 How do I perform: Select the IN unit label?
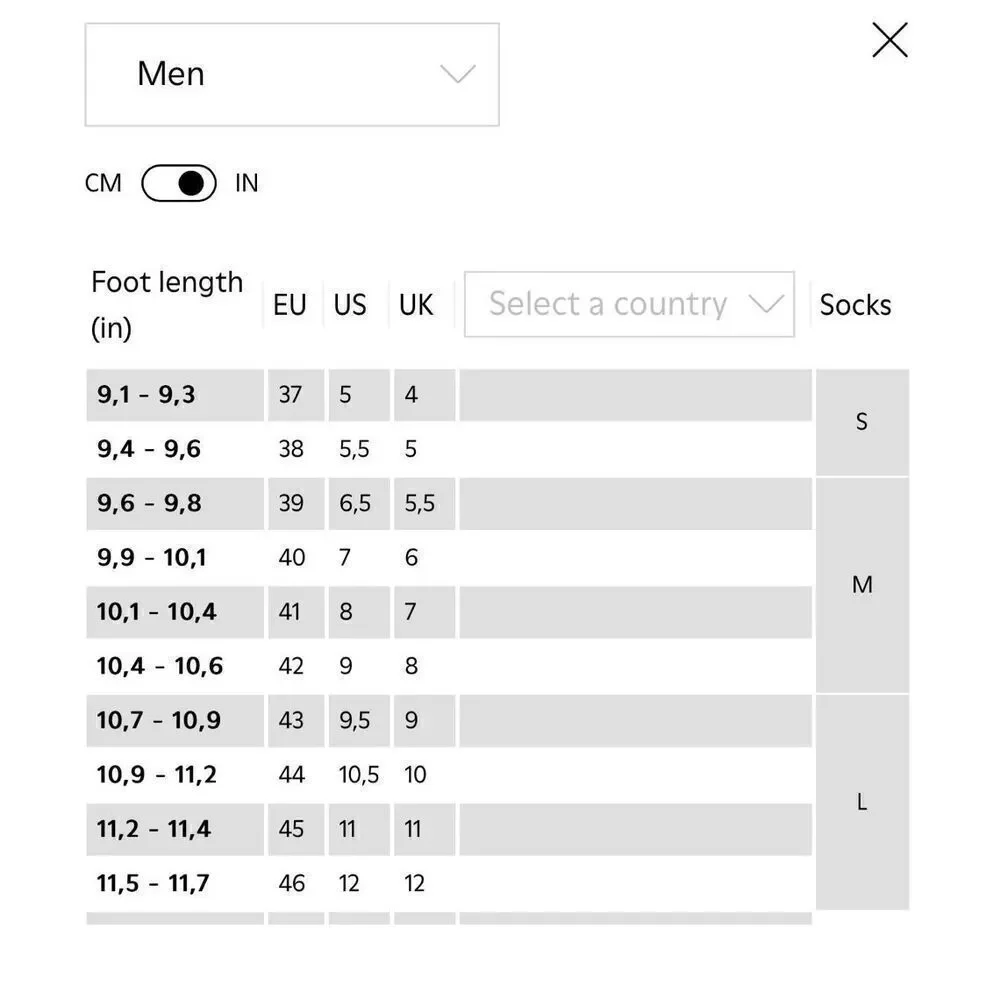247,183
